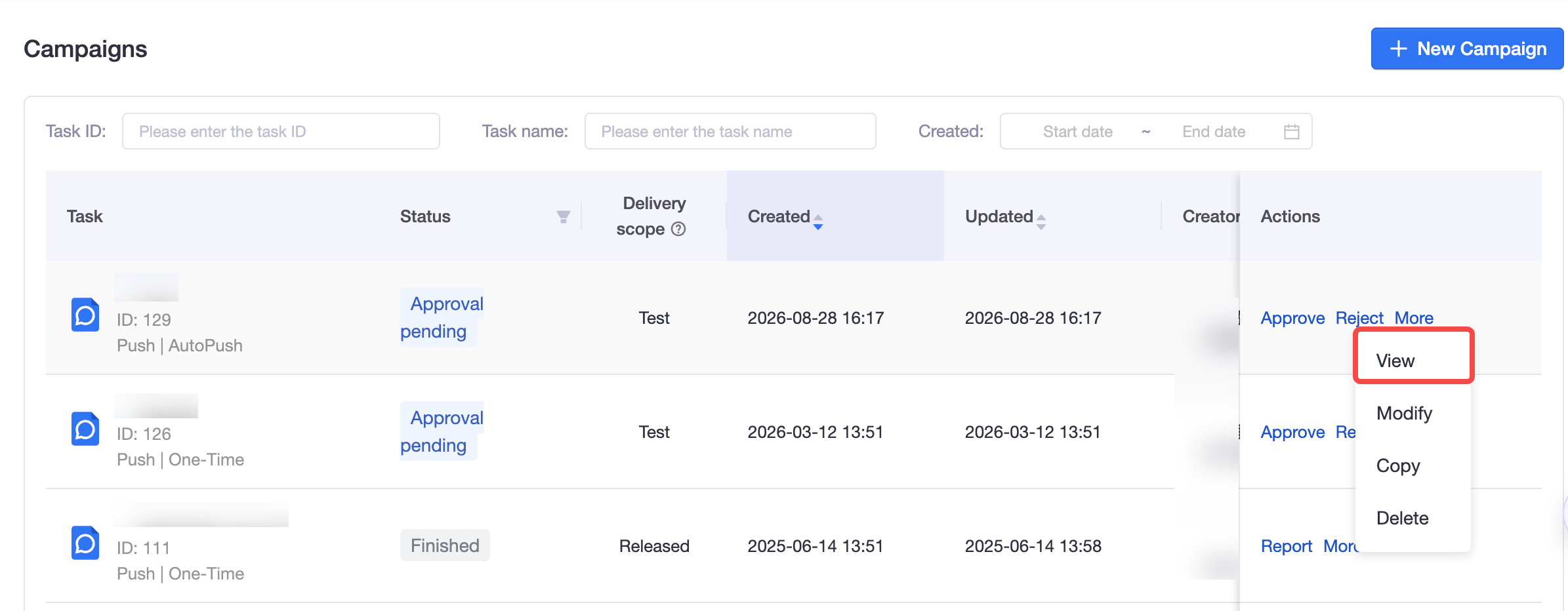Click the push message icon for task 111
This screenshot has width=1568, height=611.
(85, 543)
